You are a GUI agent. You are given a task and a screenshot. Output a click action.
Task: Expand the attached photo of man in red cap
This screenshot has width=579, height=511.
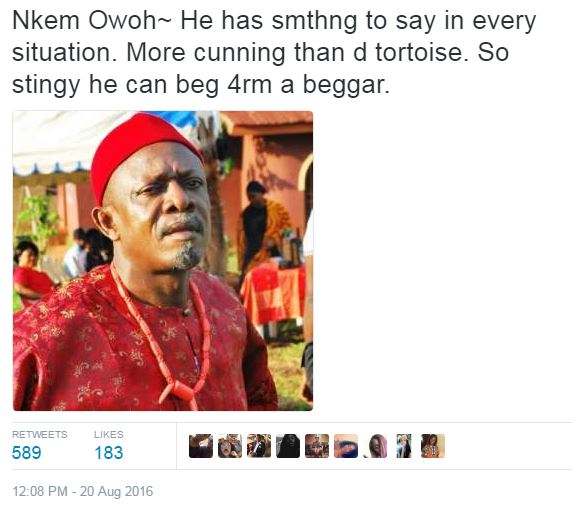tap(163, 261)
